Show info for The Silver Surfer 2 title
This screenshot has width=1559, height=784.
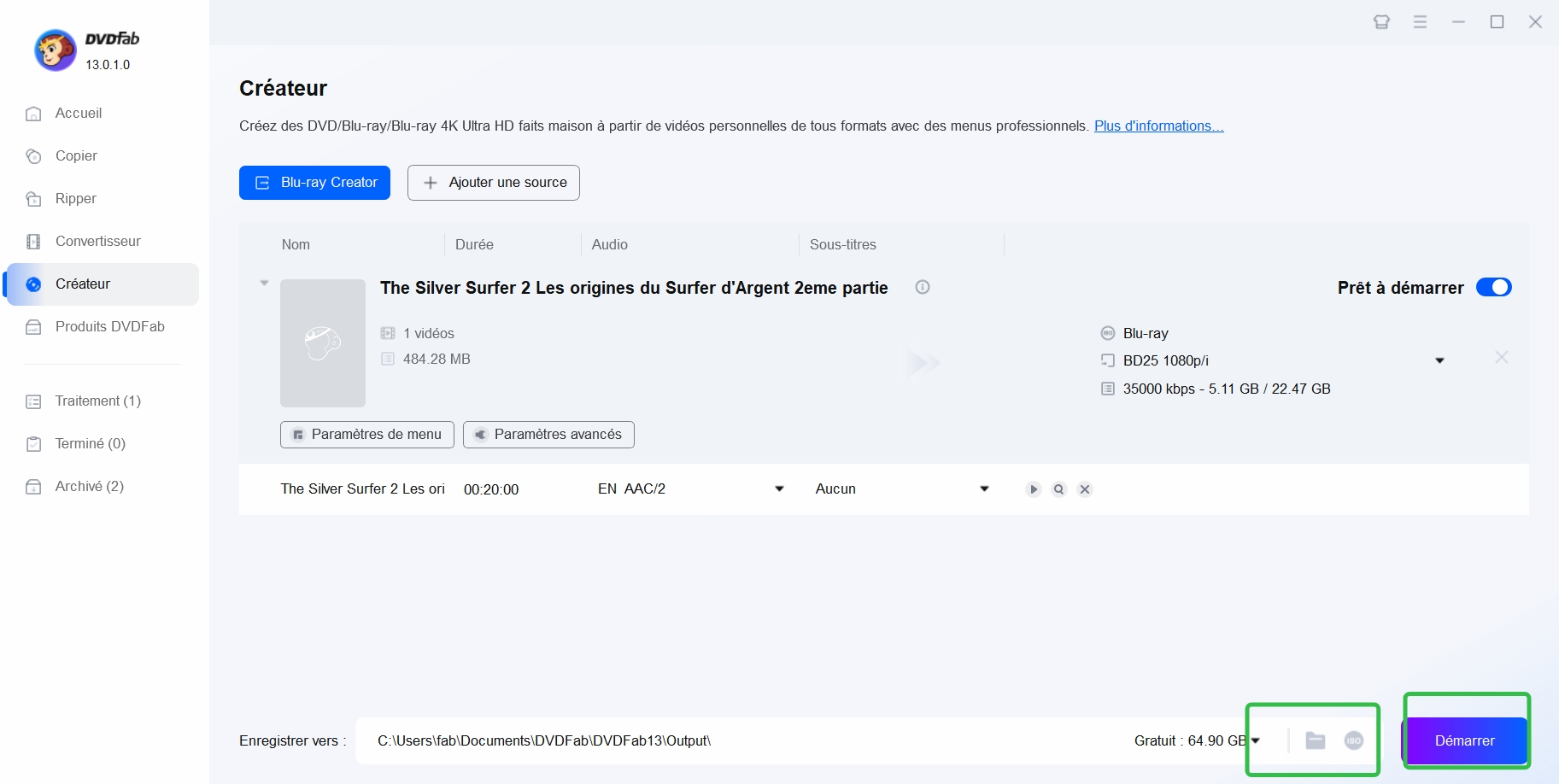(x=923, y=288)
